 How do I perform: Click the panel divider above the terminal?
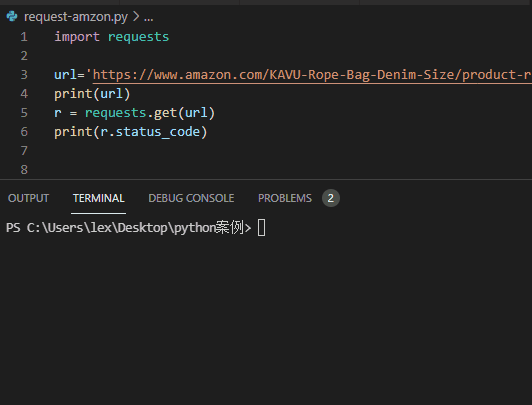266,179
